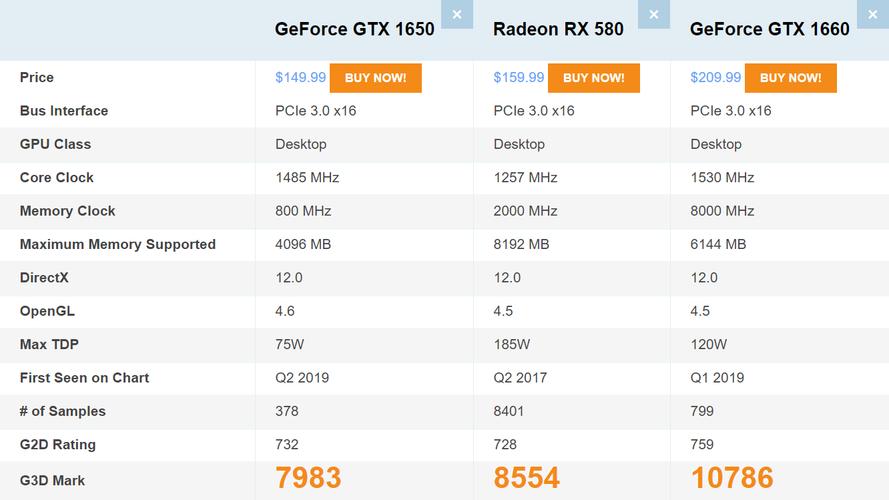The height and width of the screenshot is (500, 889).
Task: Select the Maximum Memory Supported label
Action: pyautogui.click(x=117, y=245)
